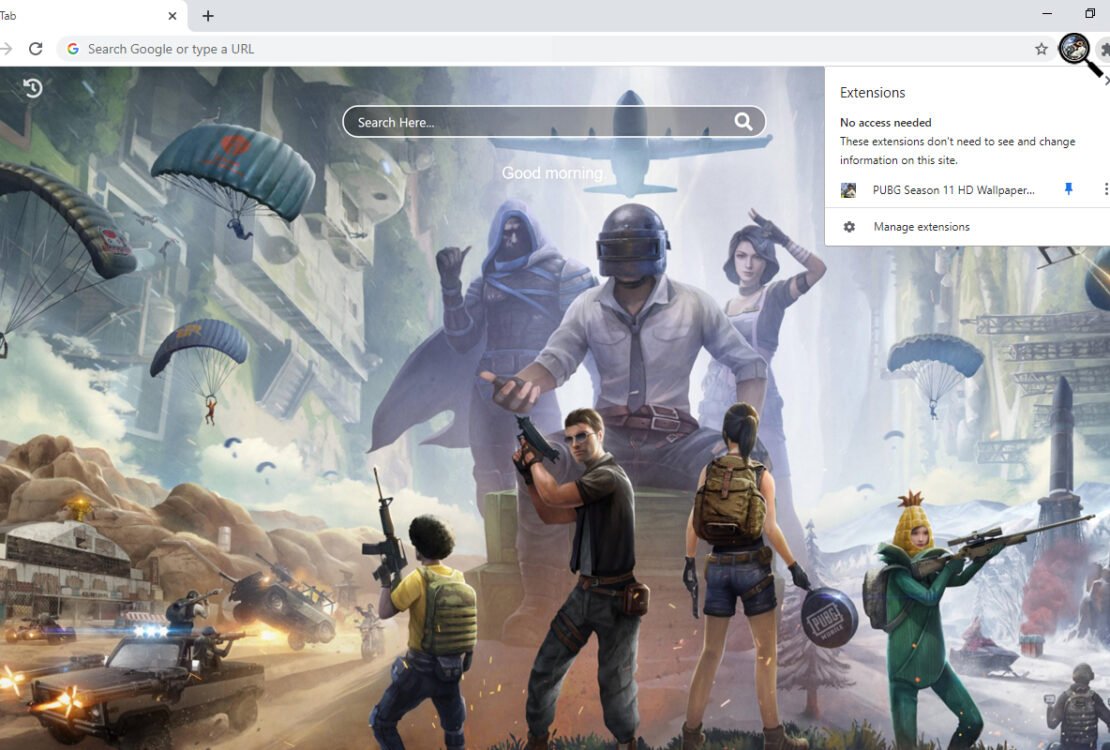Click the PUBG wallpaper thumbnail in extensions list
The width and height of the screenshot is (1110, 750).
(x=849, y=190)
